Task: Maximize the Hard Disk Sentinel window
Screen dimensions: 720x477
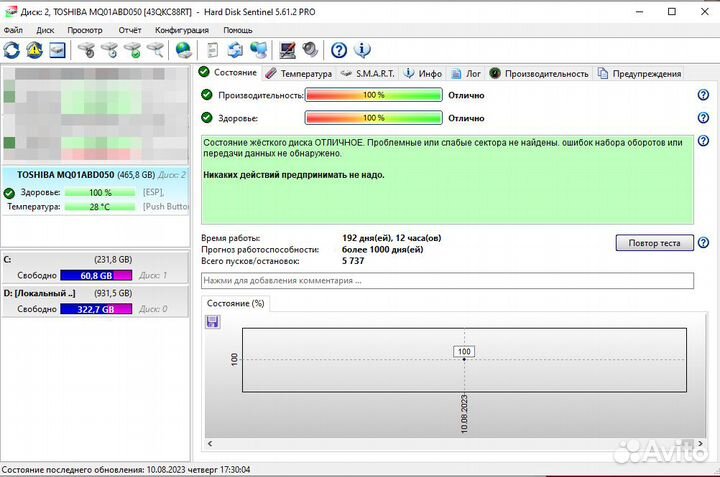Action: tap(672, 12)
